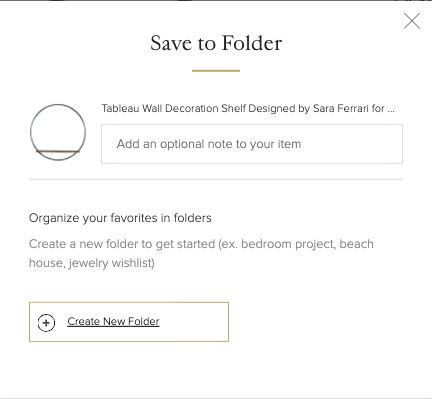This screenshot has height=399, width=432.
Task: Click the Tableau Wall Decoration Shelf title
Action: click(248, 108)
